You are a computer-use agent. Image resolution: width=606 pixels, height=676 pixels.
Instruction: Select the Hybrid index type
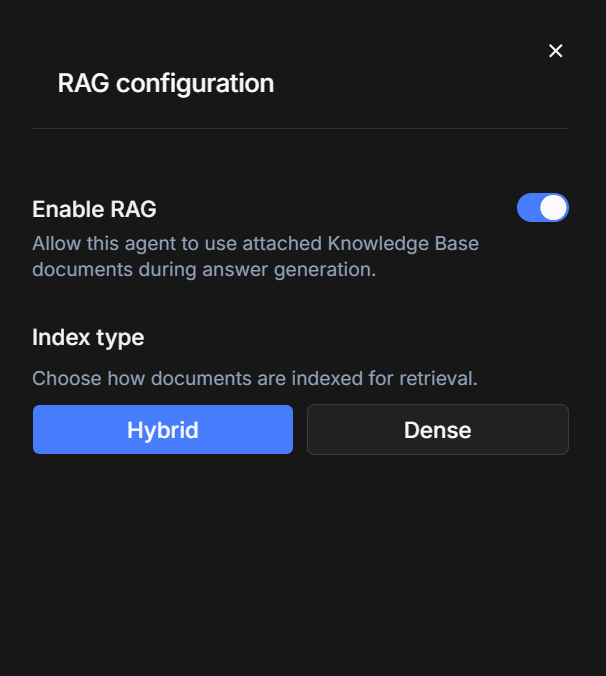(x=163, y=429)
